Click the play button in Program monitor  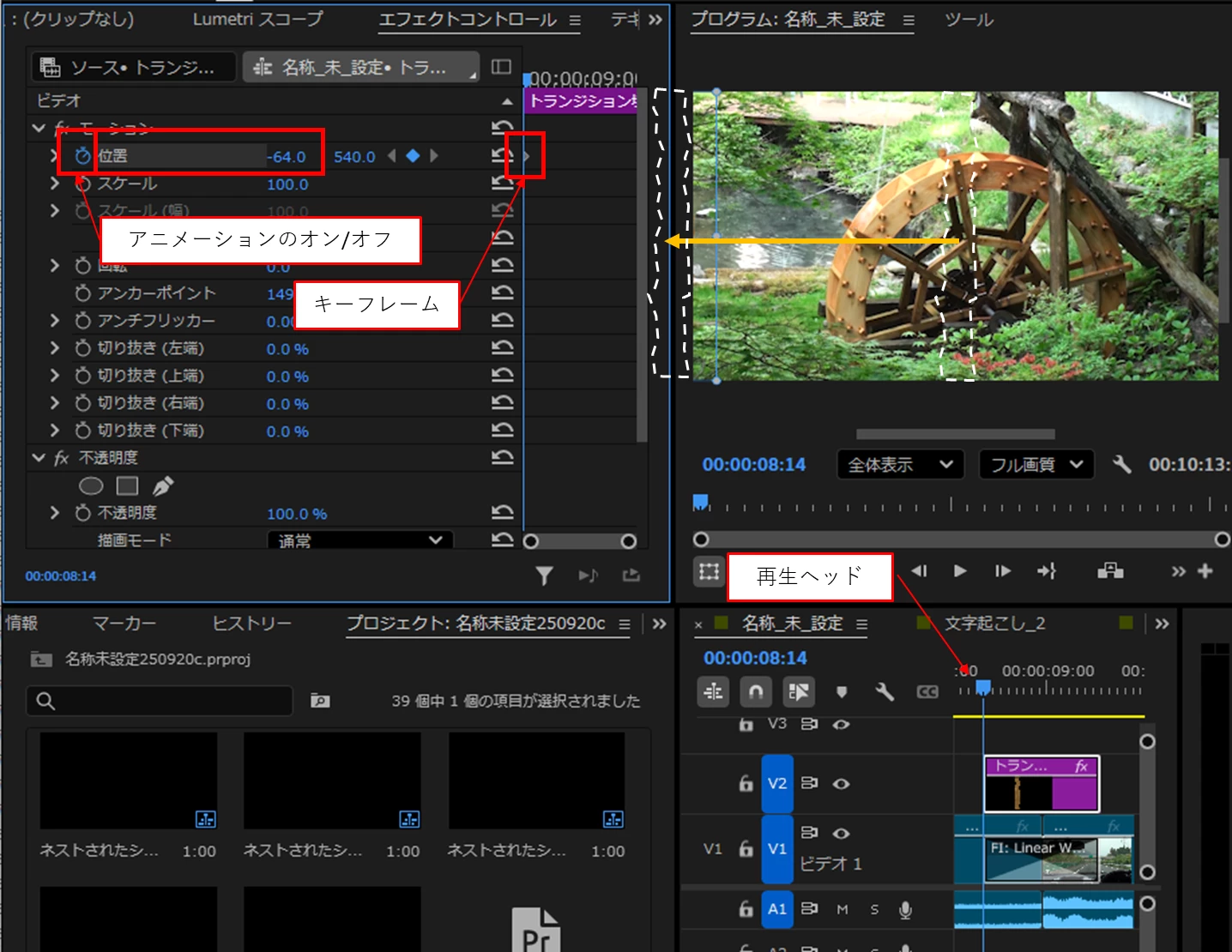point(960,571)
